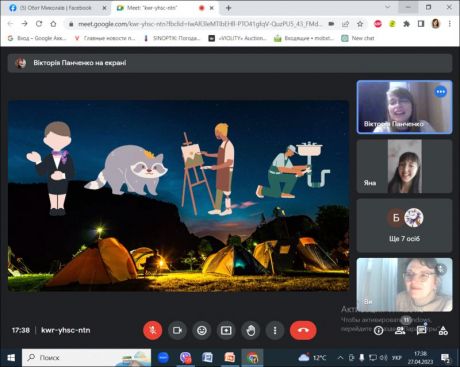Leave the call with red hang-up button

(303, 330)
